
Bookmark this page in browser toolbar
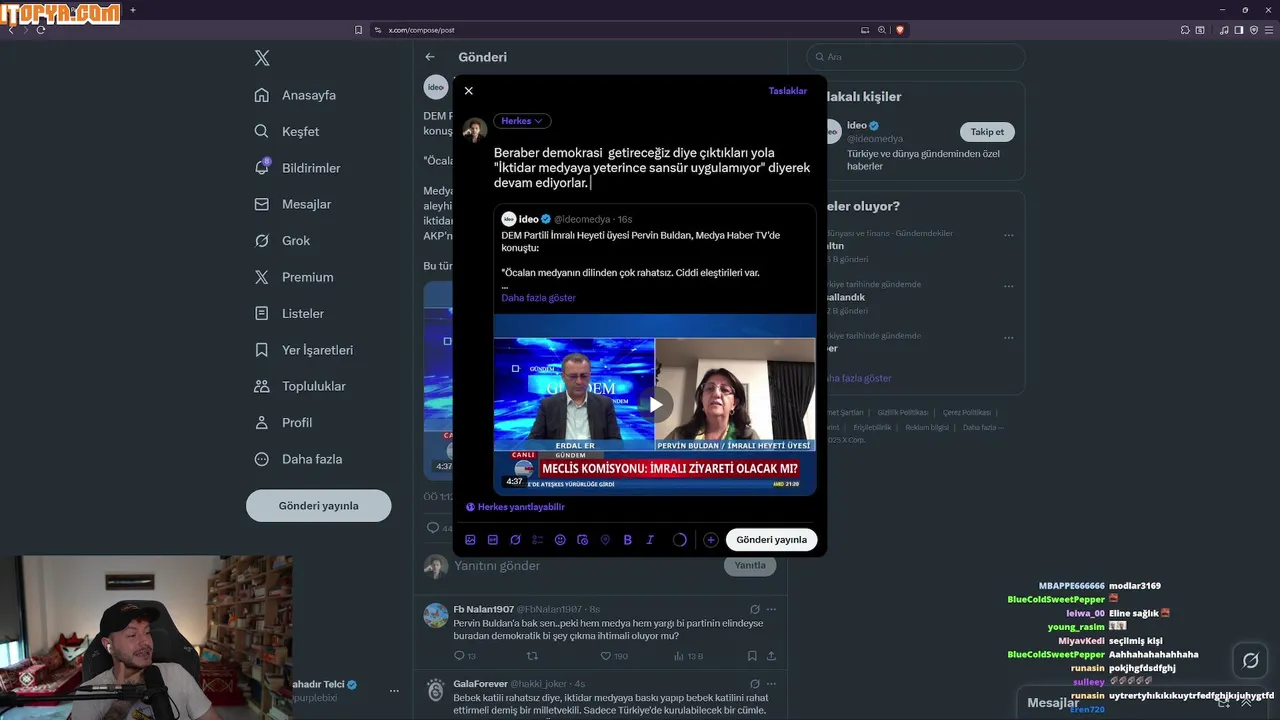(358, 30)
